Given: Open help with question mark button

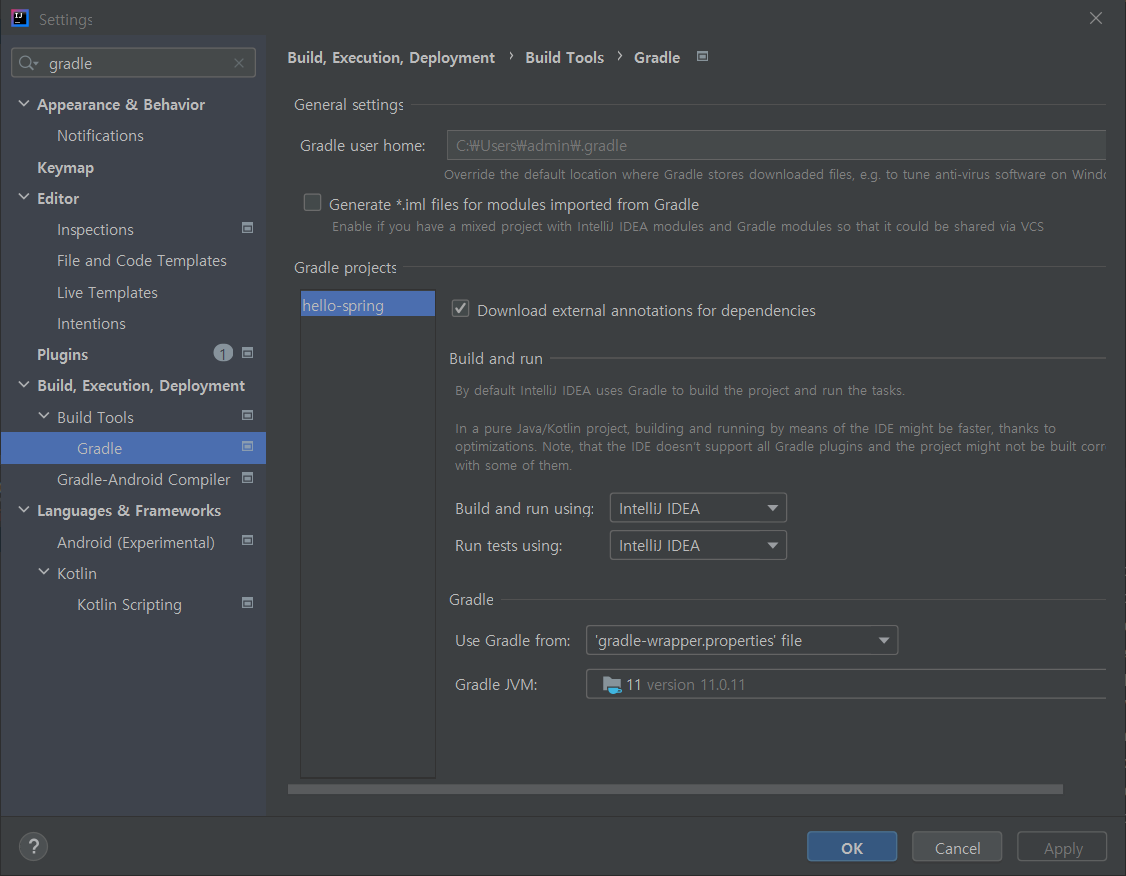Looking at the screenshot, I should 33,847.
